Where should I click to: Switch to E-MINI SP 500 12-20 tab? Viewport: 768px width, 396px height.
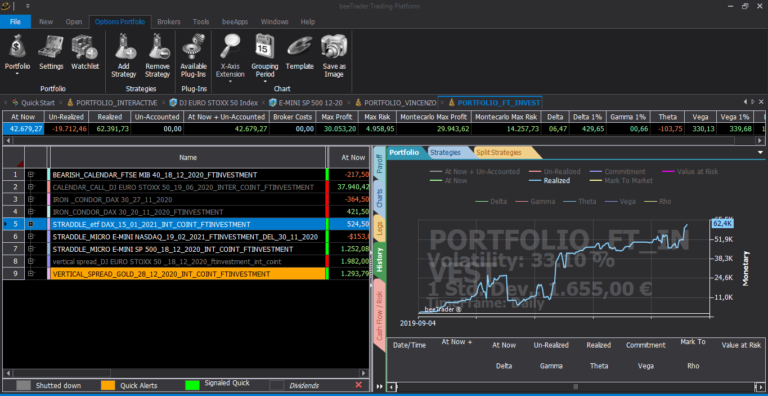coord(306,102)
